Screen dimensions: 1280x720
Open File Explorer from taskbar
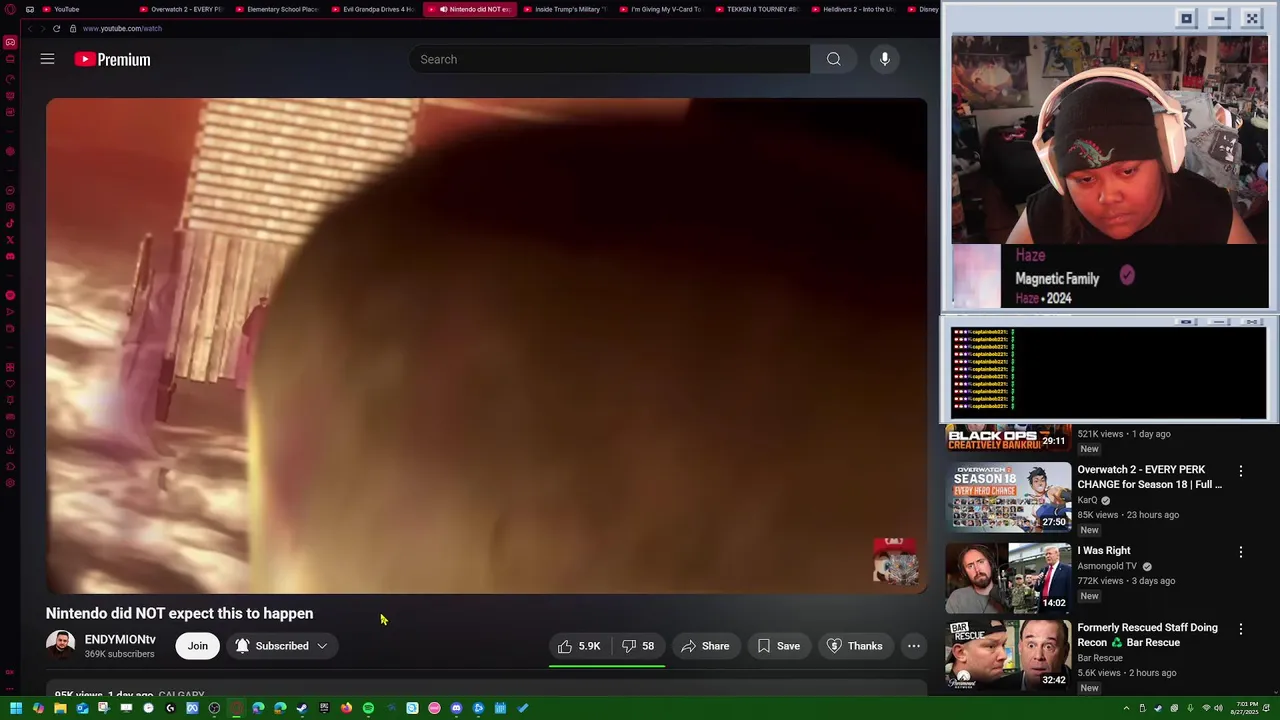pos(60,708)
